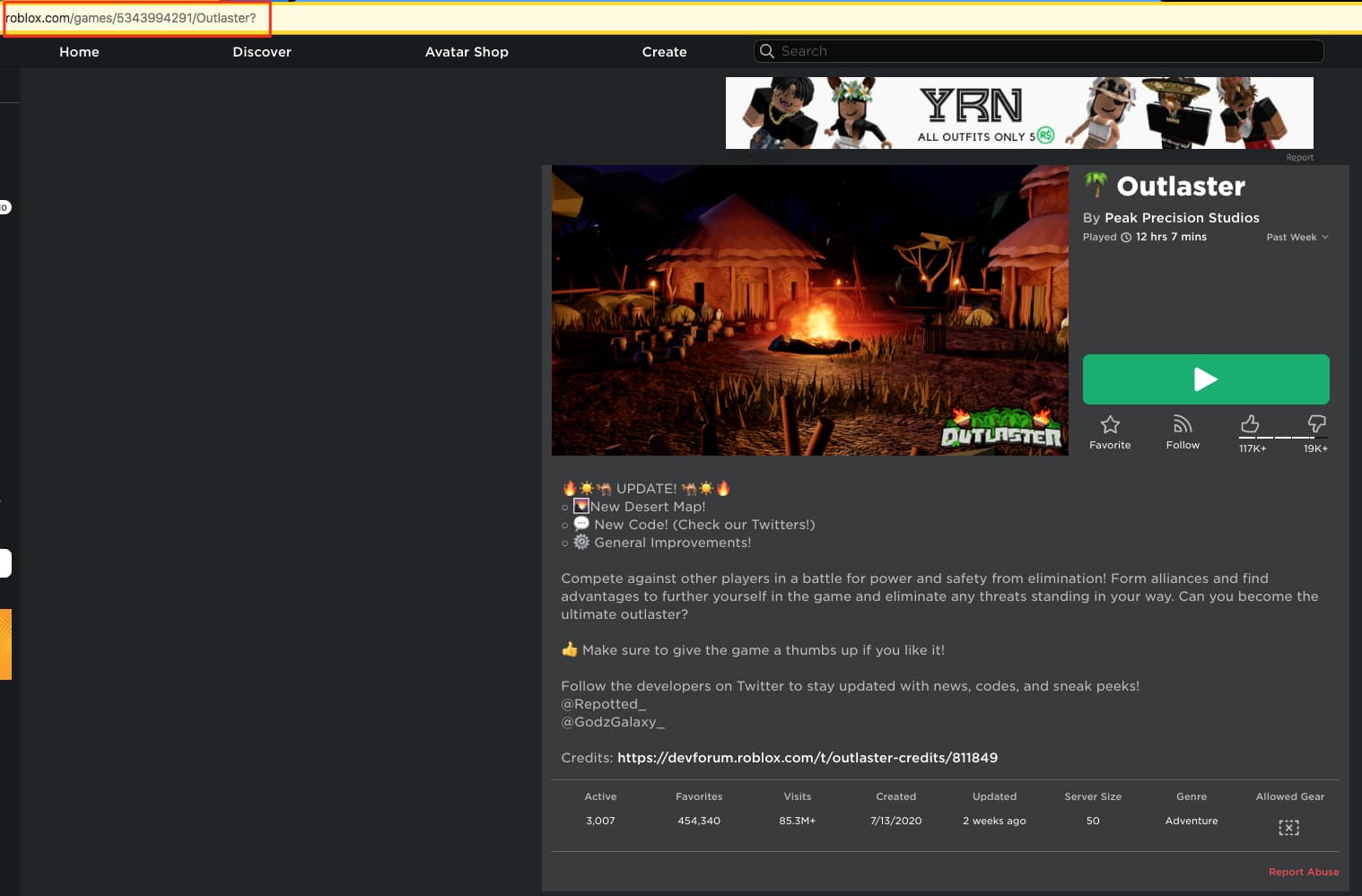This screenshot has width=1362, height=896.
Task: Click the Updated 2 weeks ago value
Action: tap(994, 821)
